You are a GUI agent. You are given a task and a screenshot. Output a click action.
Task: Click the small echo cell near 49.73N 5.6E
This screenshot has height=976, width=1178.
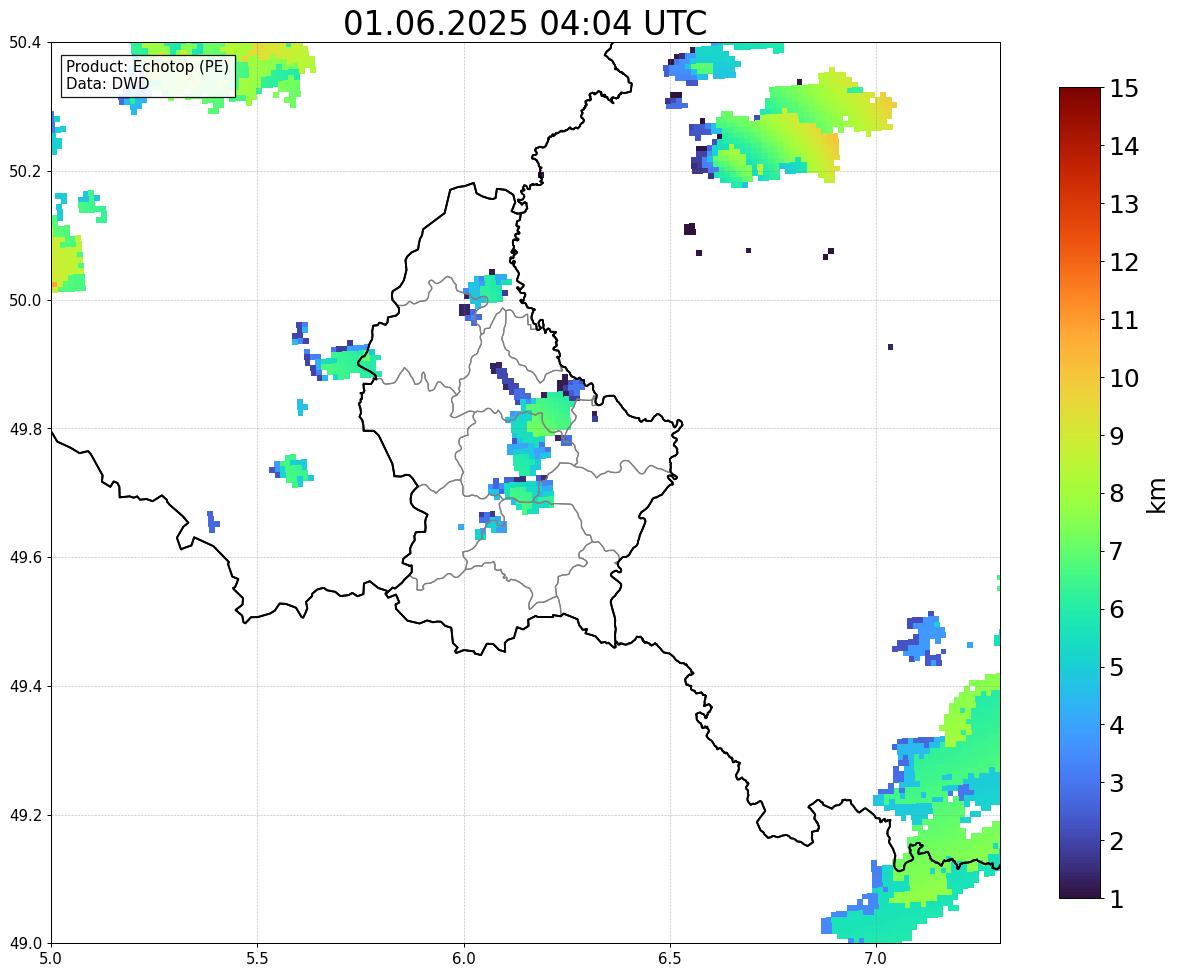[291, 471]
